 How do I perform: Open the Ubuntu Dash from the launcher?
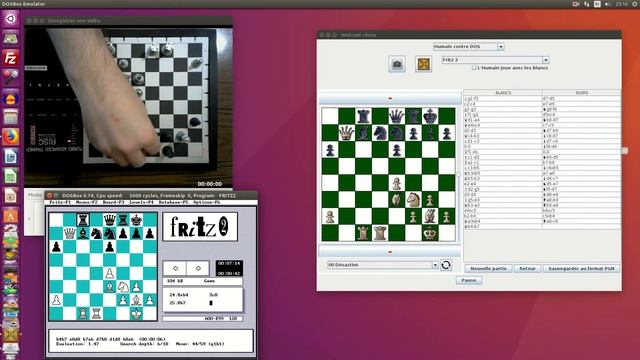10,18
